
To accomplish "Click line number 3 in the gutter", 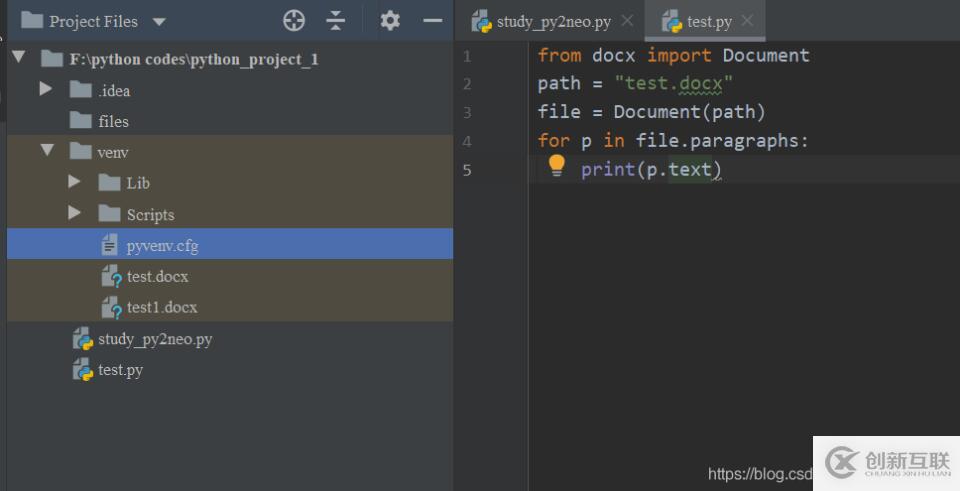I will coord(467,113).
